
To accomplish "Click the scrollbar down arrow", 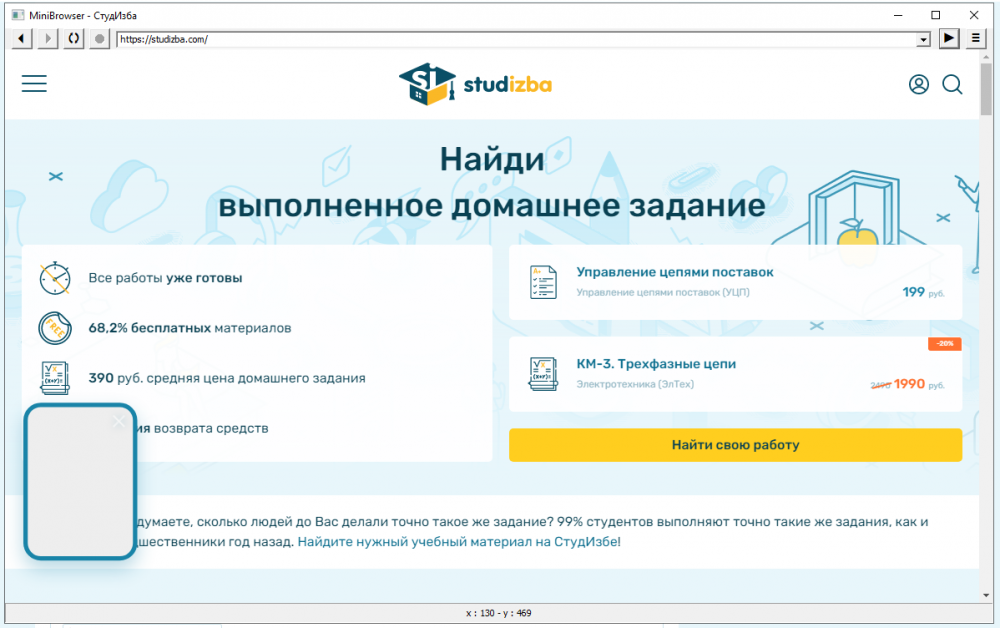I will 986,595.
